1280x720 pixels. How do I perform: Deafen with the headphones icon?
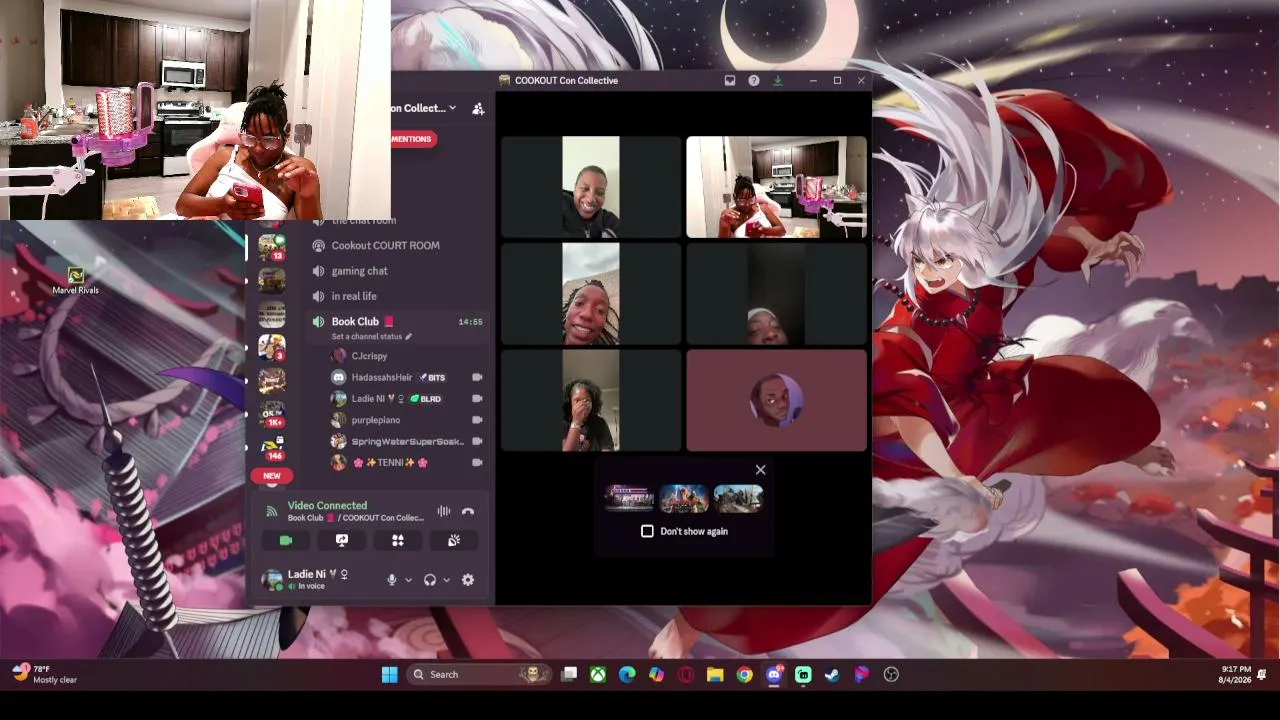(x=430, y=580)
